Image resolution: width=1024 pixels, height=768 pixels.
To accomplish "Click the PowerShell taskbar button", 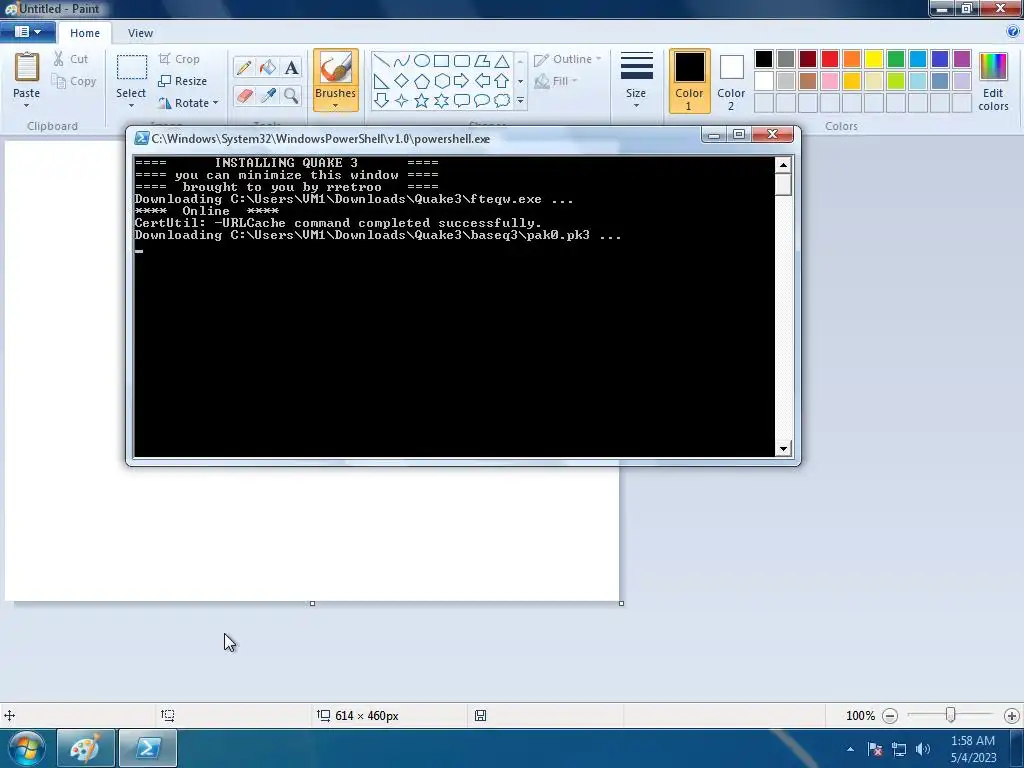I will tap(148, 748).
